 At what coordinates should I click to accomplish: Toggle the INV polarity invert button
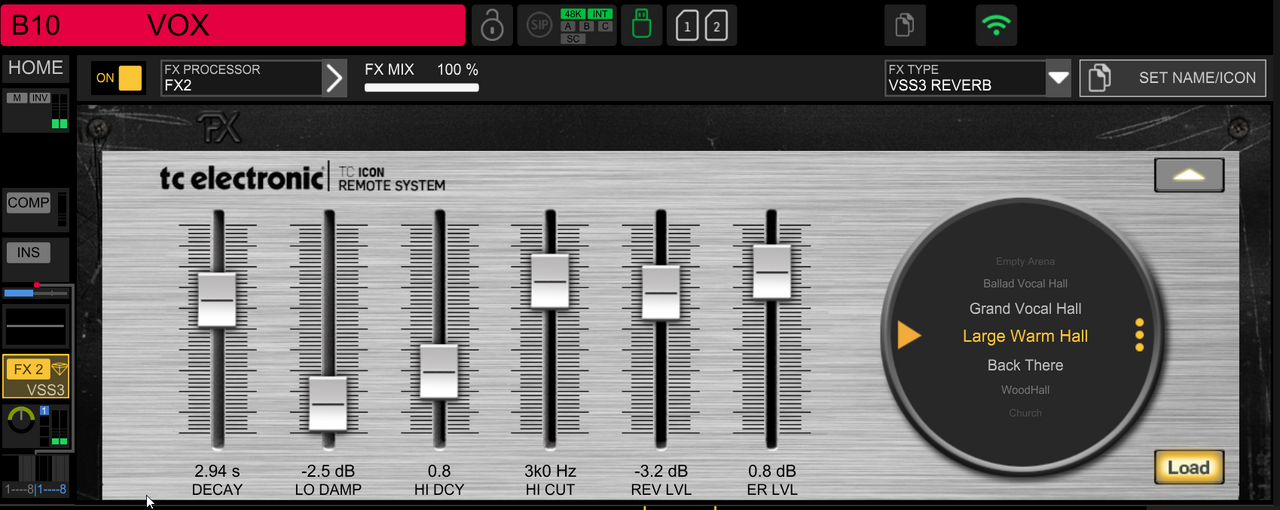39,98
